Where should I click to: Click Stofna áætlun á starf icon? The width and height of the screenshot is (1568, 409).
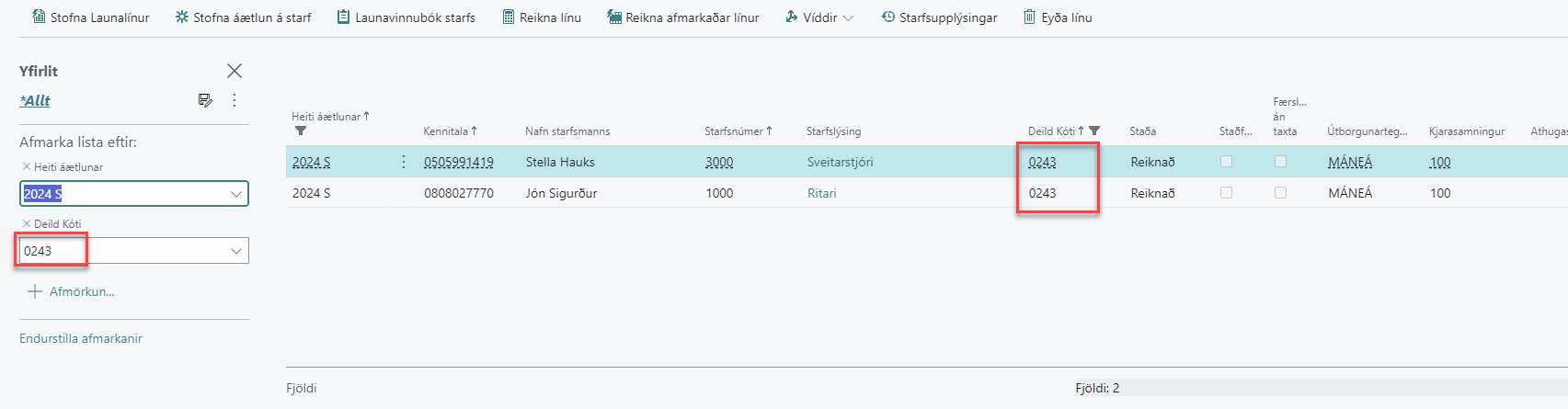[182, 17]
